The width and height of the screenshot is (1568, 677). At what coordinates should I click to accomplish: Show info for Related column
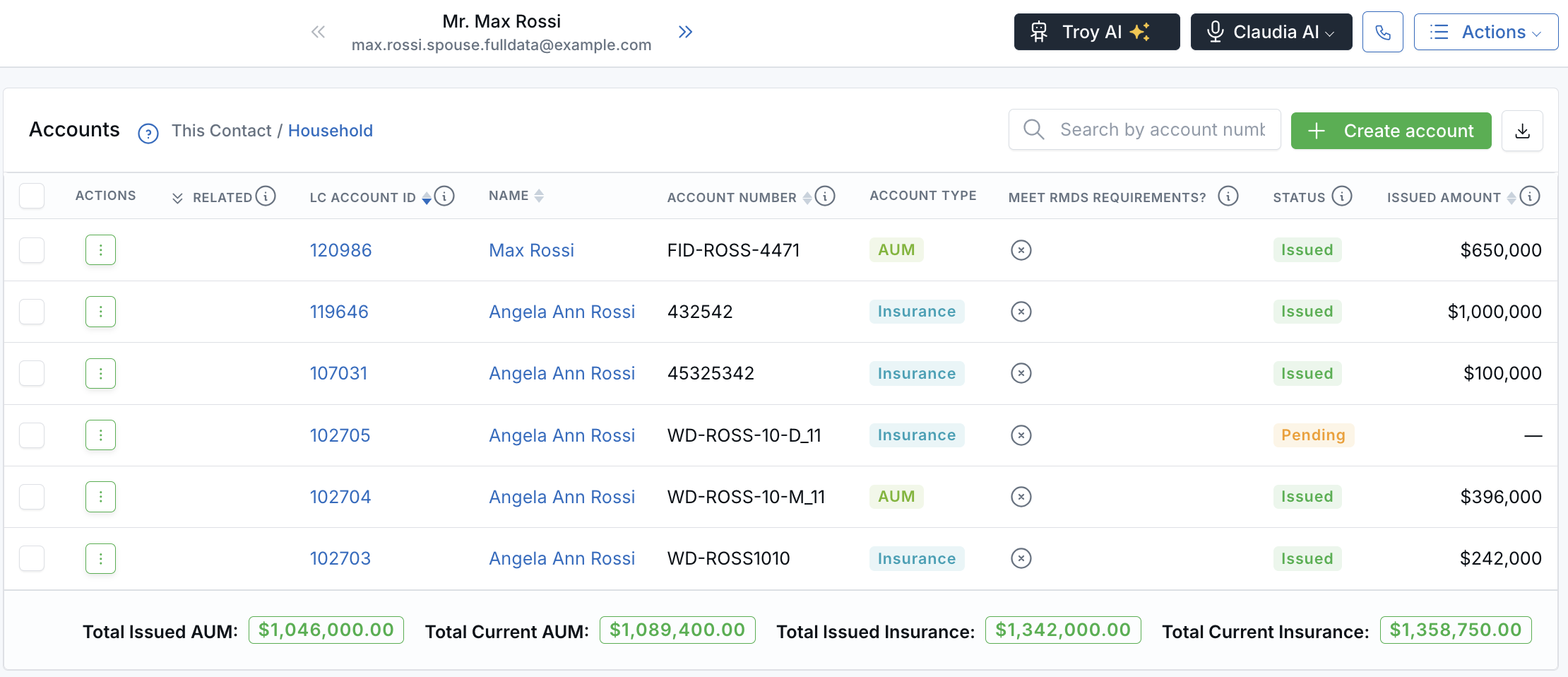pyautogui.click(x=266, y=196)
